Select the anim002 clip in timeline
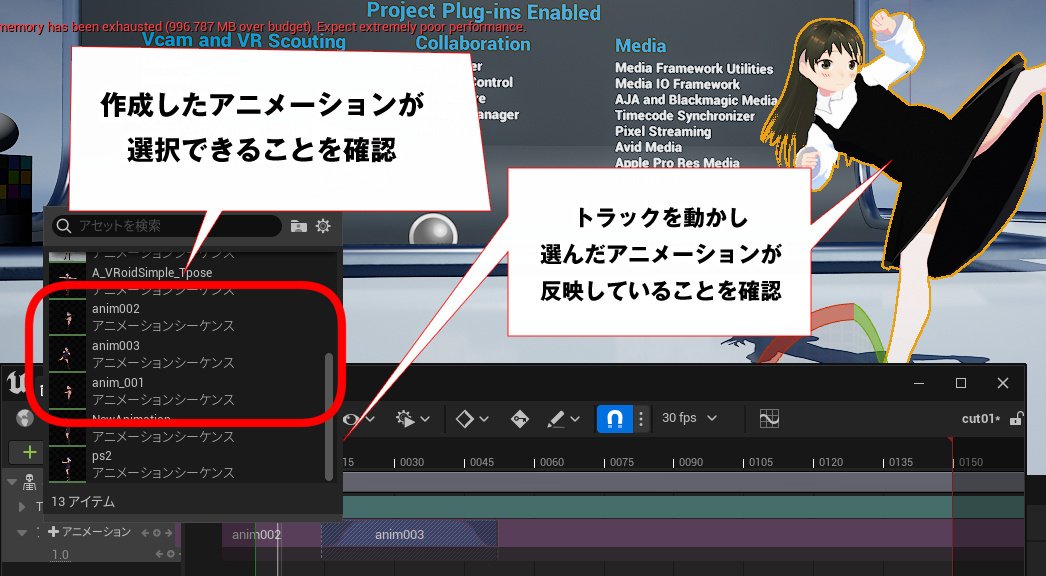 [x=272, y=535]
